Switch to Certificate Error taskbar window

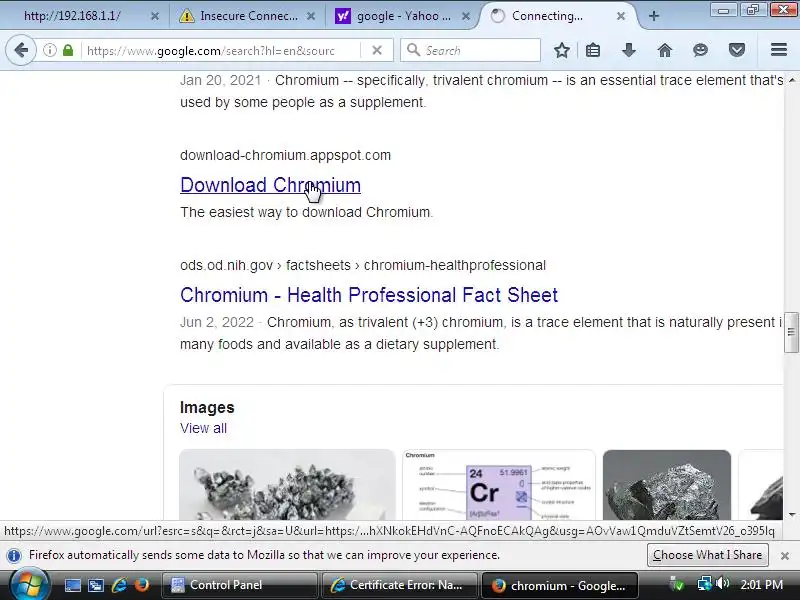pyautogui.click(x=398, y=585)
